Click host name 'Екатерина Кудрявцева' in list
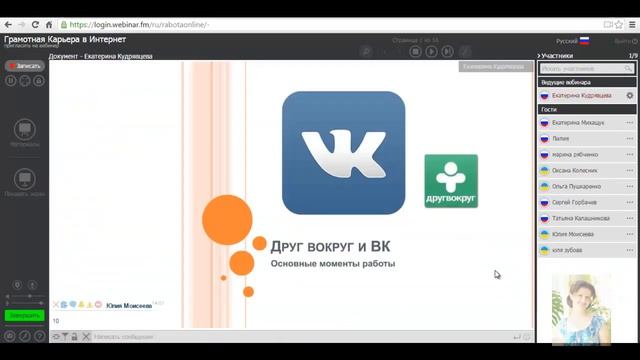Screen dimensions: 640x360 point(582,96)
